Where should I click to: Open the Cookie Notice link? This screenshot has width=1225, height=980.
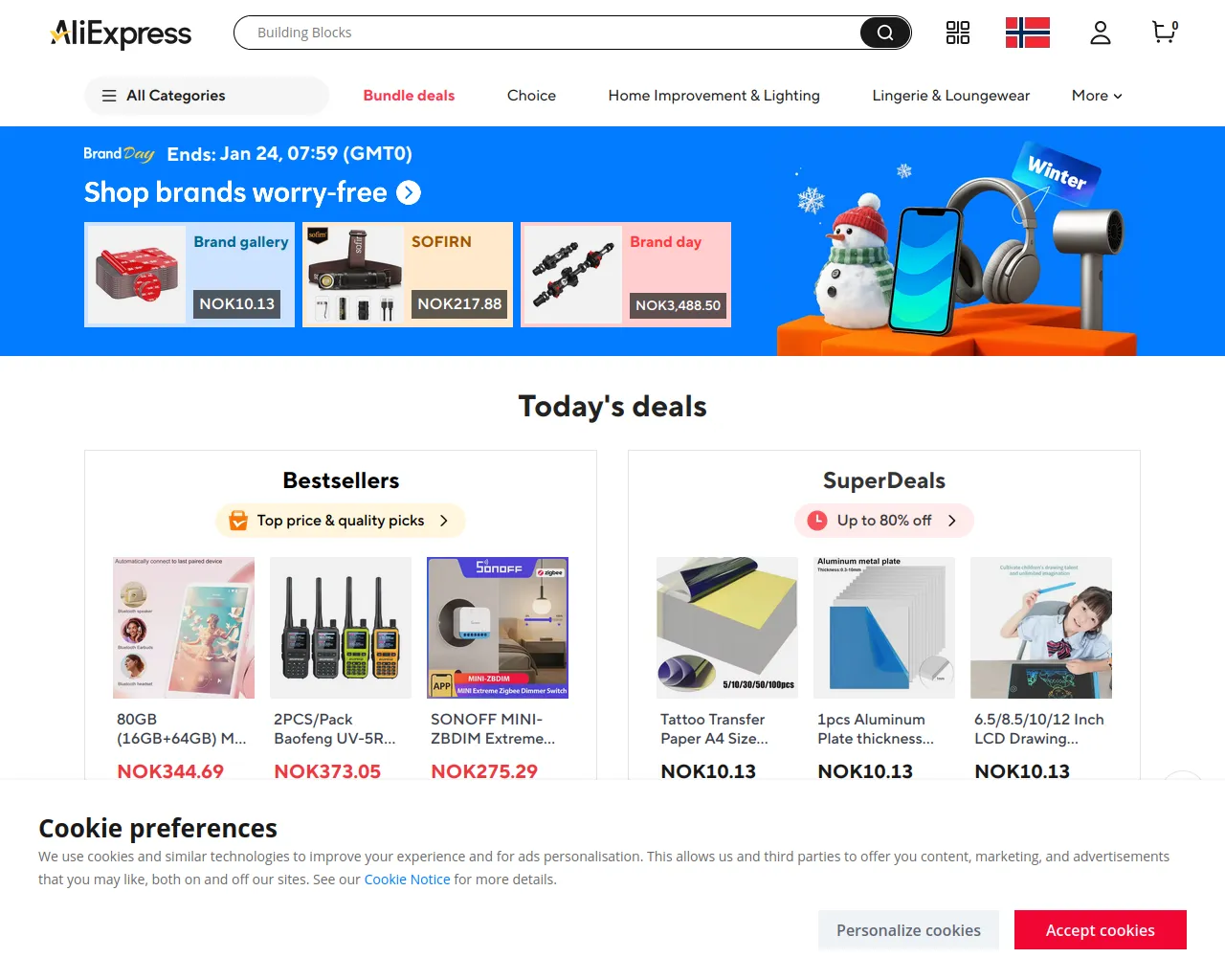pyautogui.click(x=407, y=880)
